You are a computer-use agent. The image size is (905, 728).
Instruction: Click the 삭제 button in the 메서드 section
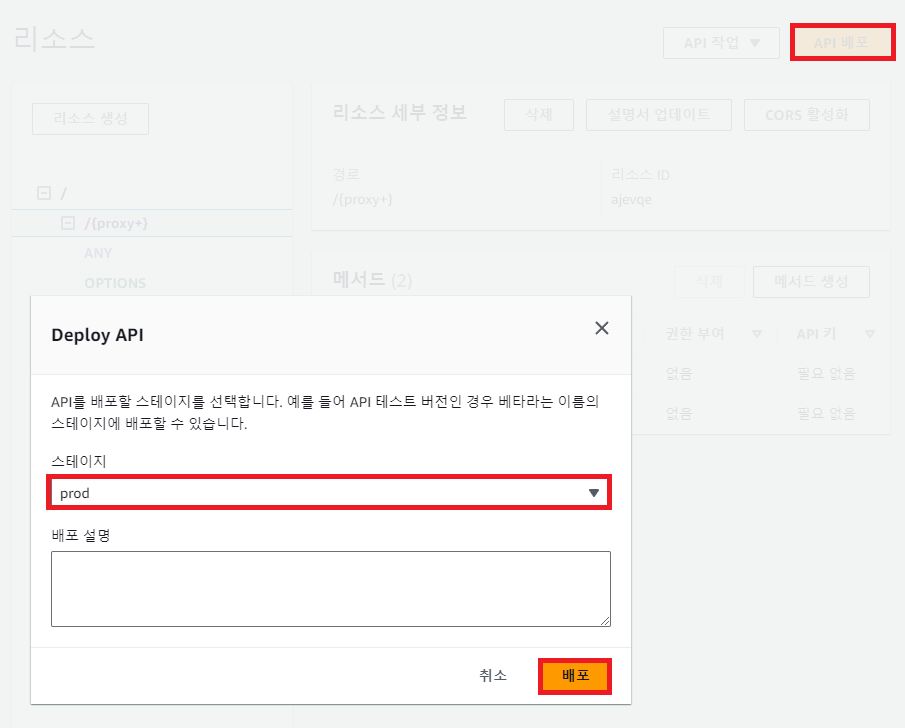click(x=709, y=282)
